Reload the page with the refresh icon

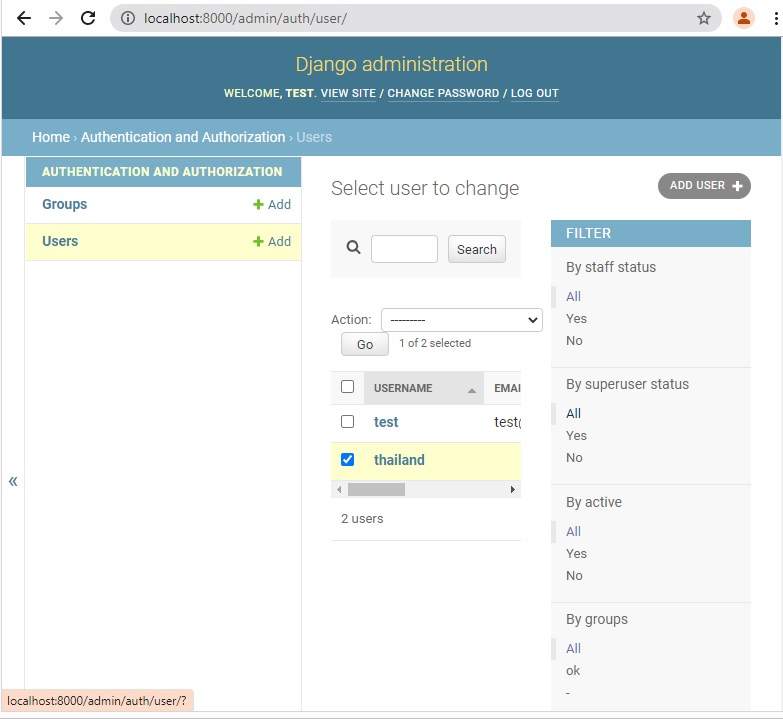coord(88,18)
